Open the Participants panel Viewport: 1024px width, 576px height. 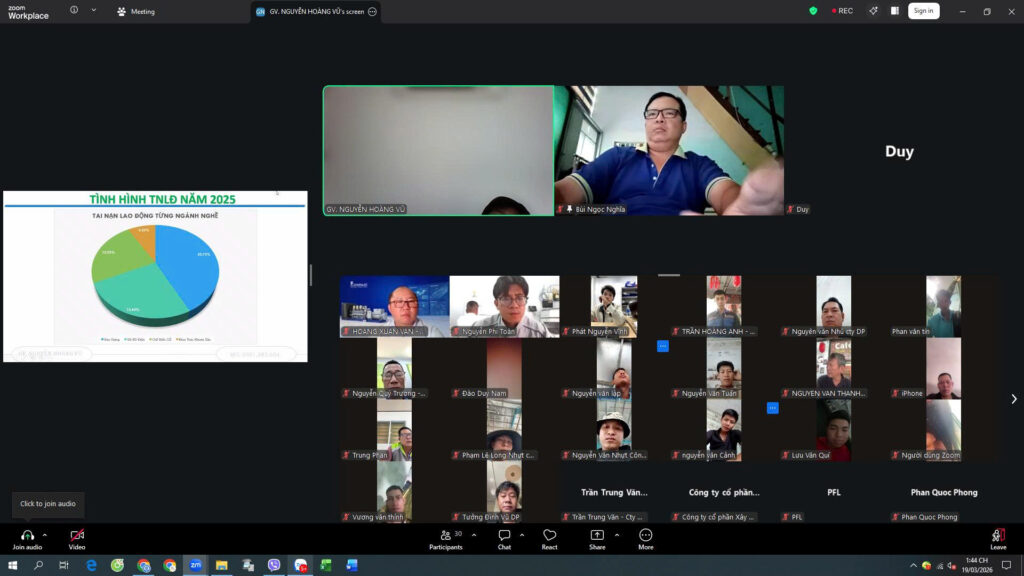446,536
